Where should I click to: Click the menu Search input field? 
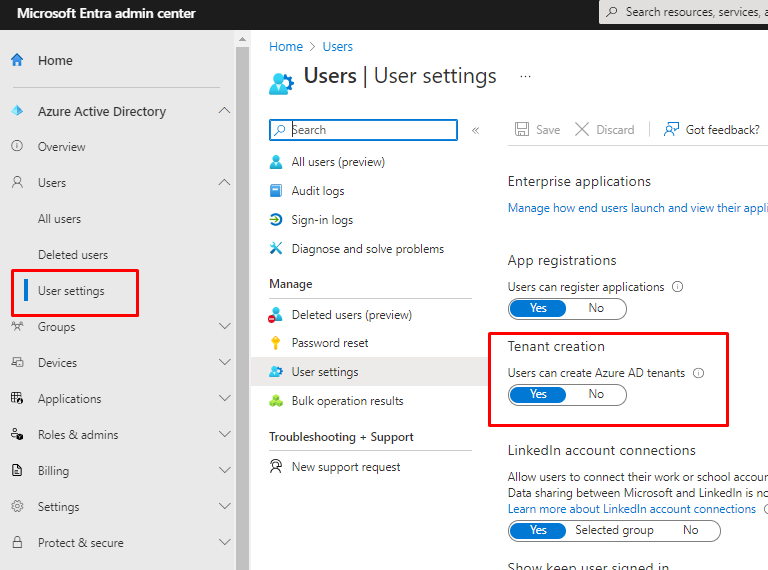pos(370,130)
